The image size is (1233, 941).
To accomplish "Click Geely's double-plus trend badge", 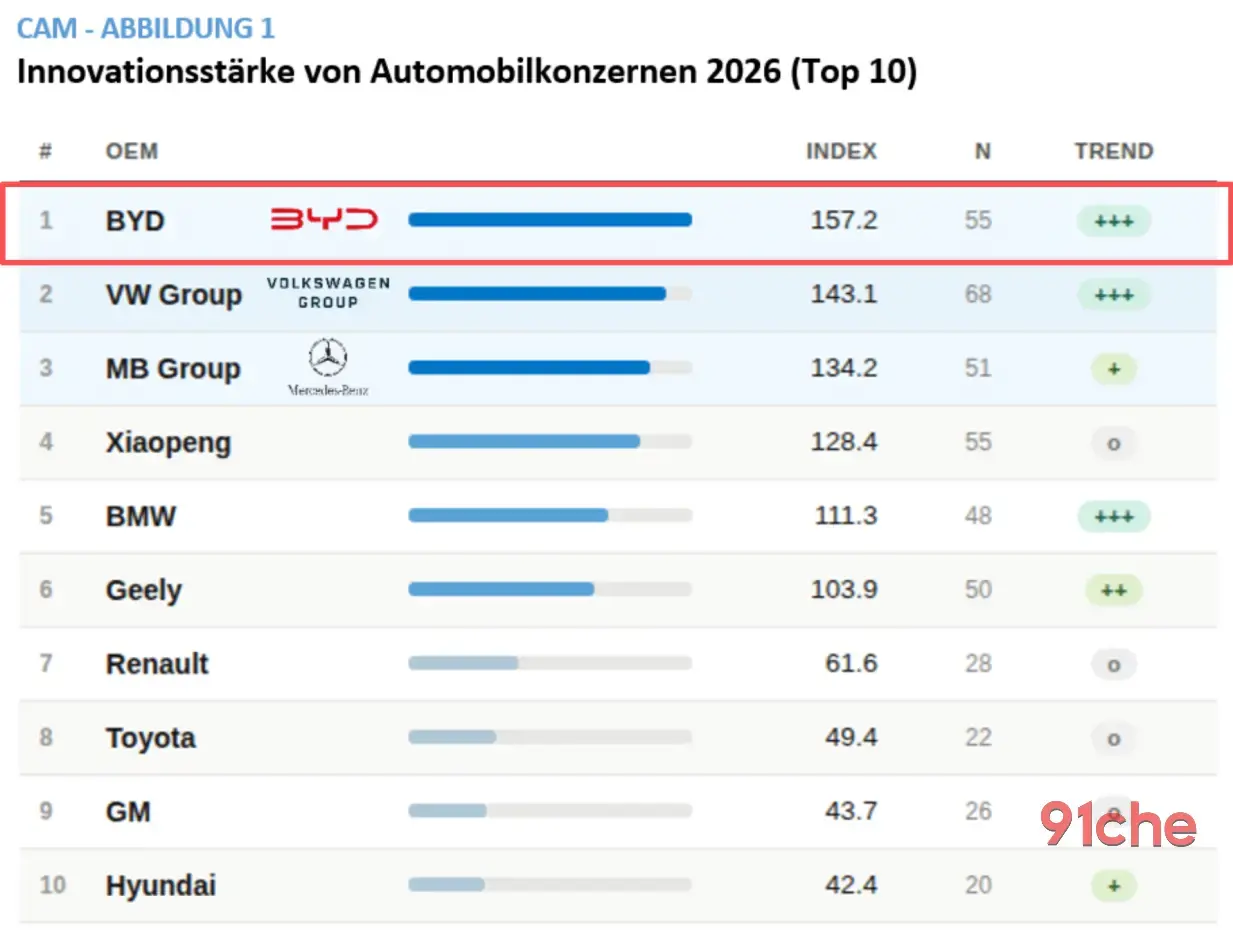I will (1113, 590).
